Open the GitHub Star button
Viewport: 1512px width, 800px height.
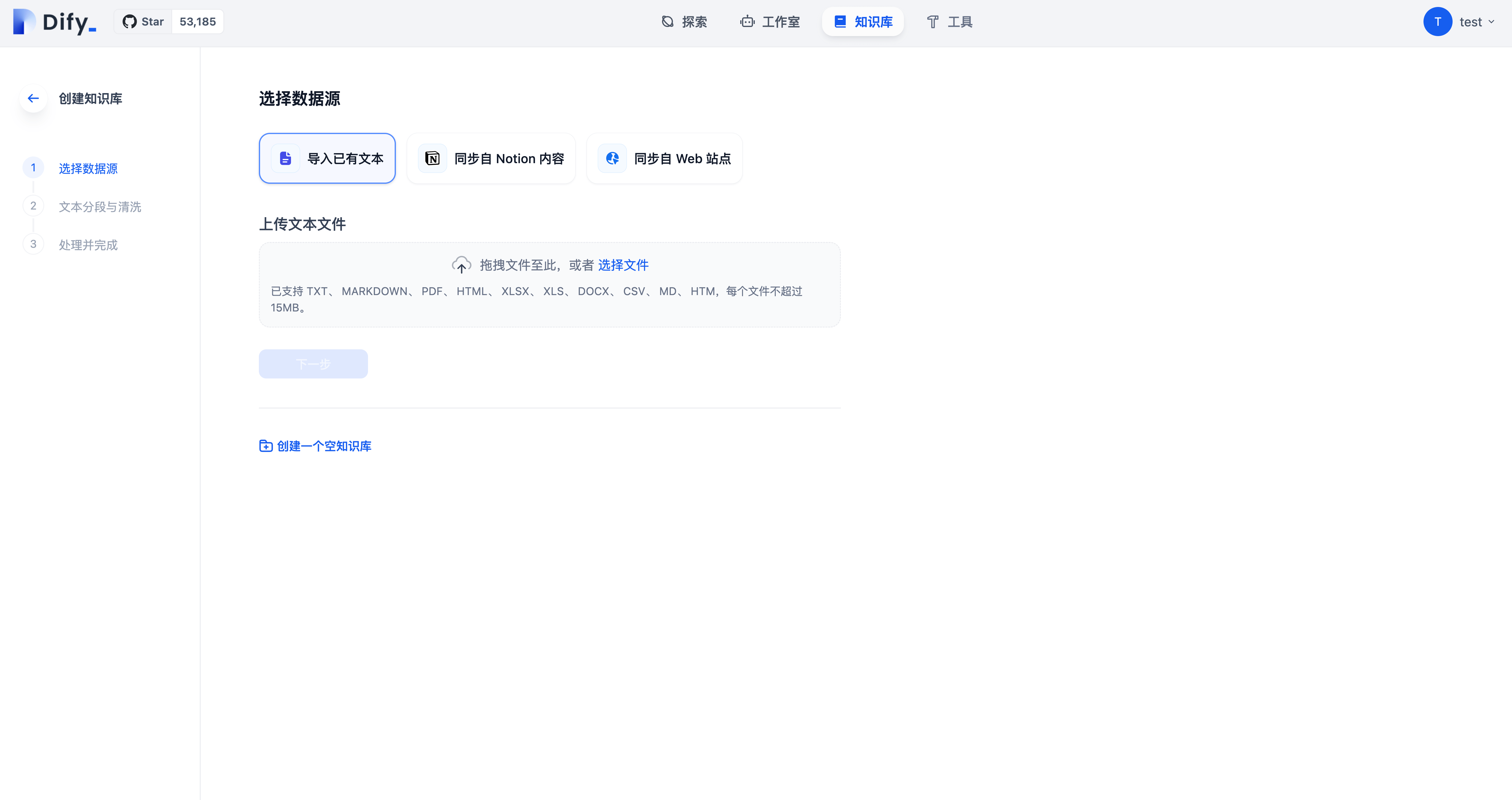[143, 22]
